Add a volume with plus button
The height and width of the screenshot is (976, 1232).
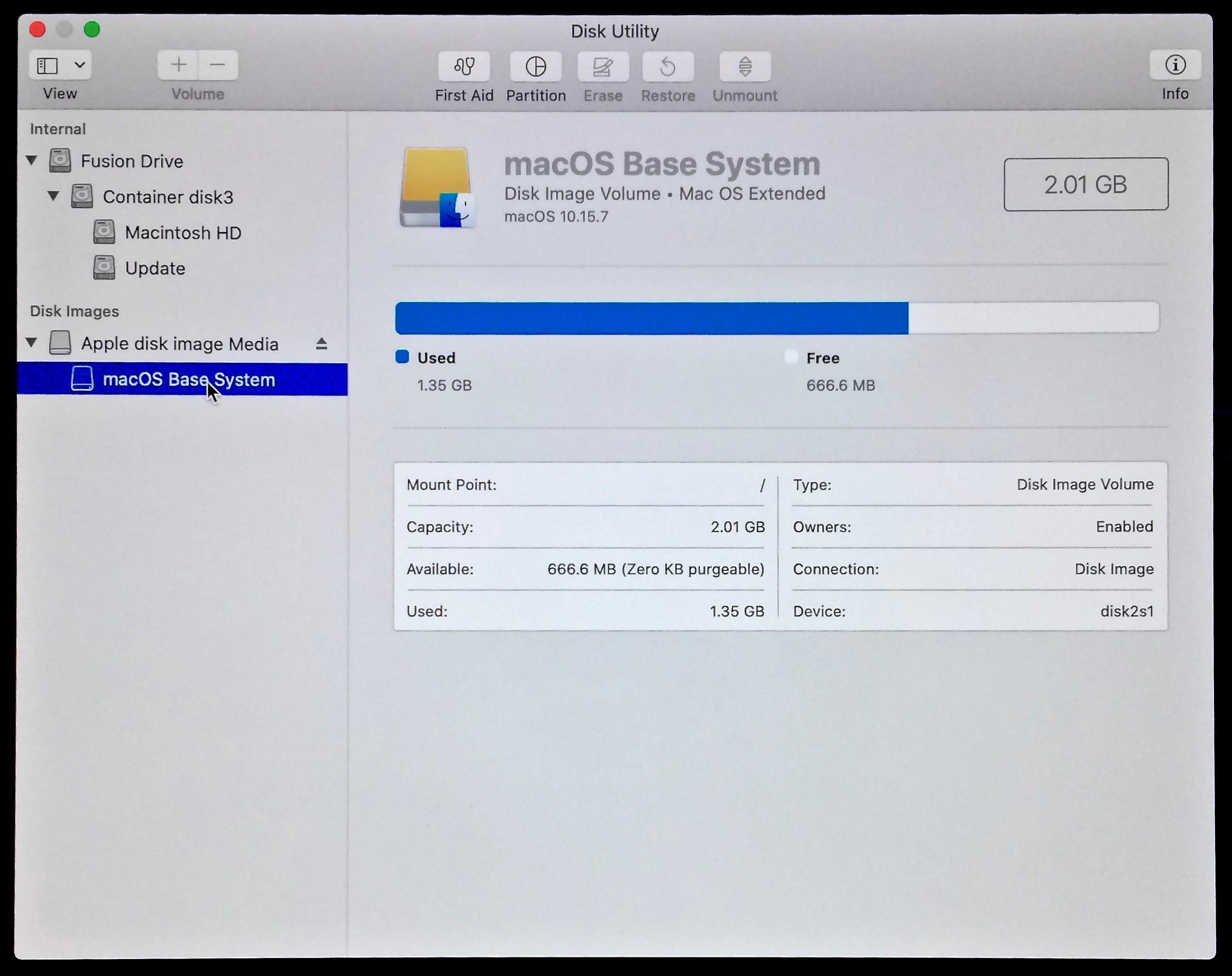click(x=178, y=65)
